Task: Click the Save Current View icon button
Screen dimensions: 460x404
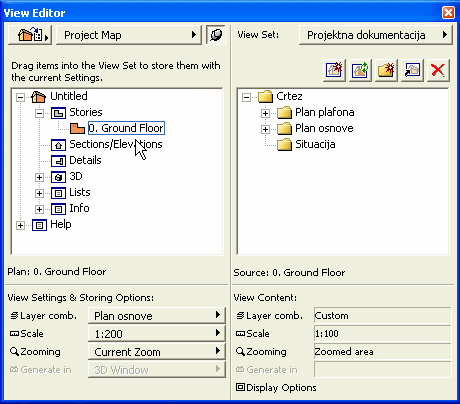Action: click(x=334, y=70)
